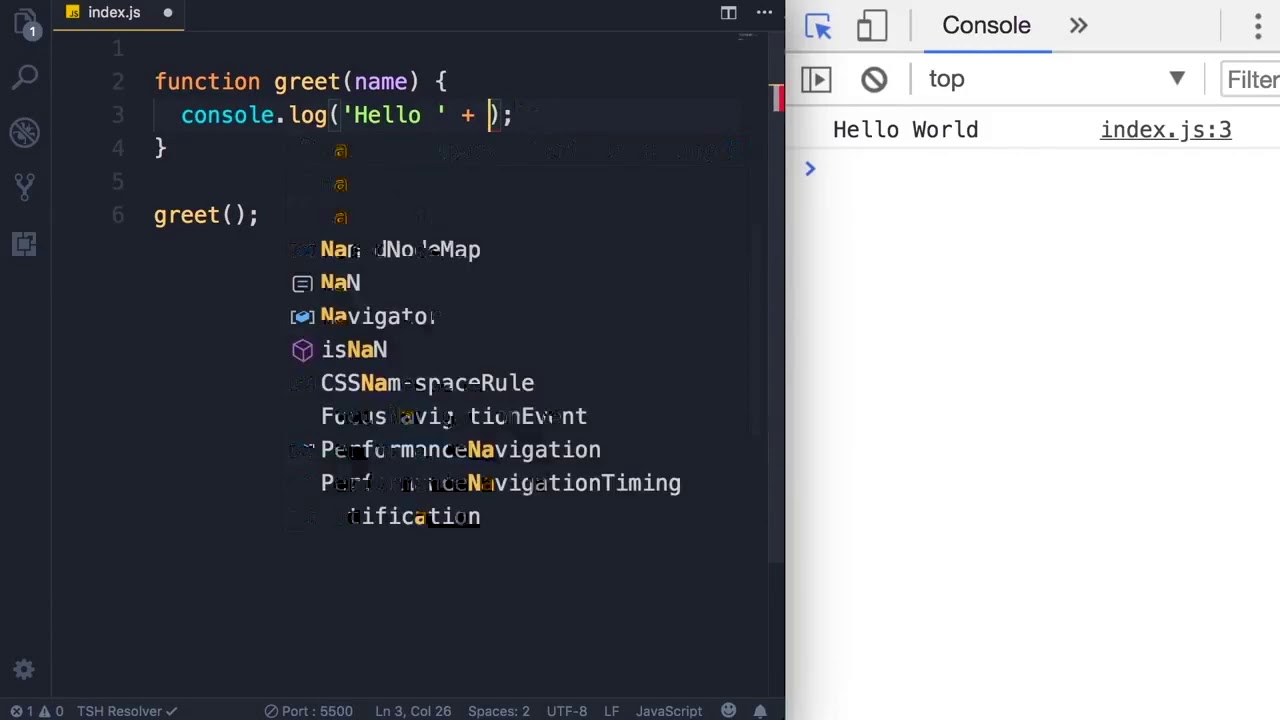Change indentation via Spaces: 2

498,711
